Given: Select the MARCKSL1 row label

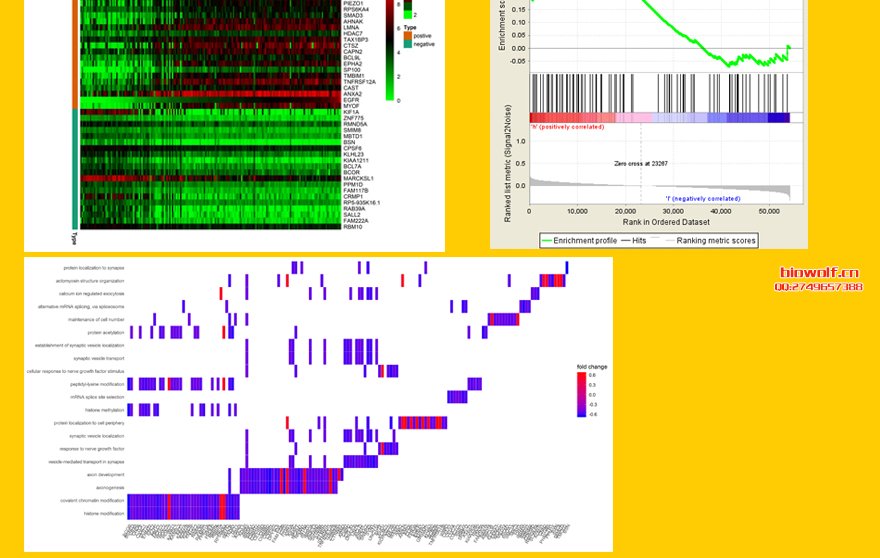Looking at the screenshot, I should pyautogui.click(x=359, y=179).
